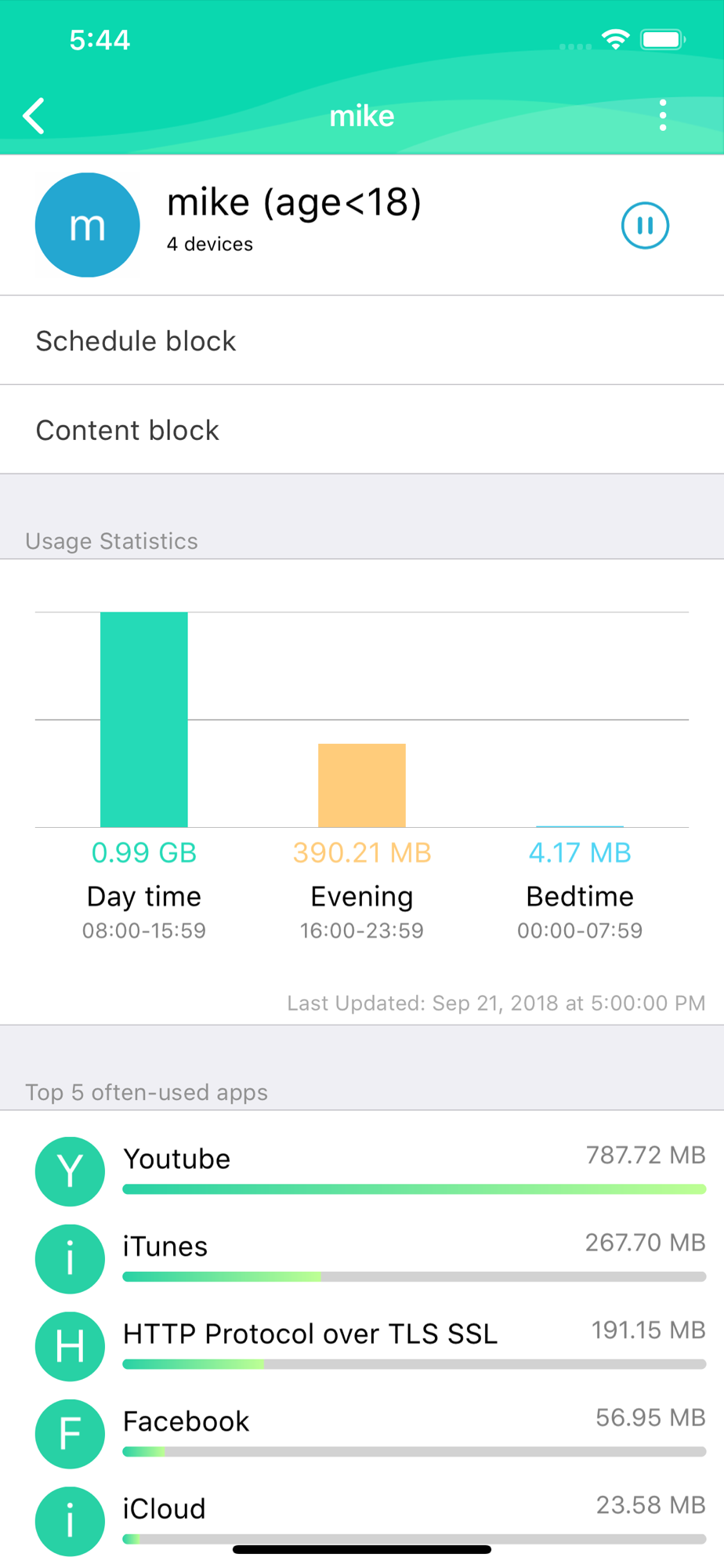Open the Content block settings
Viewport: 724px width, 1568px height.
(128, 430)
